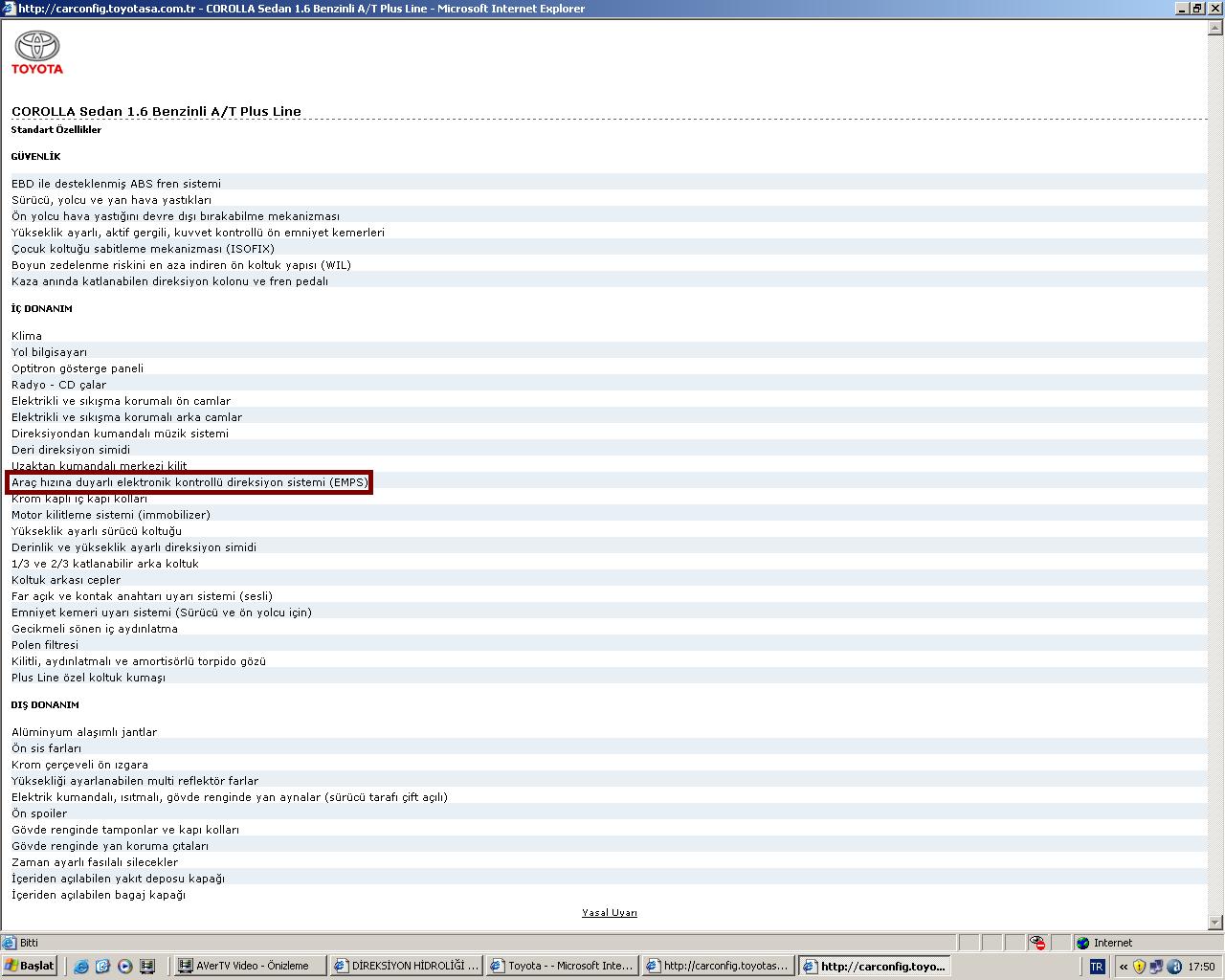Expand hidden system tray icons
The height and width of the screenshot is (980, 1225).
click(x=1123, y=967)
